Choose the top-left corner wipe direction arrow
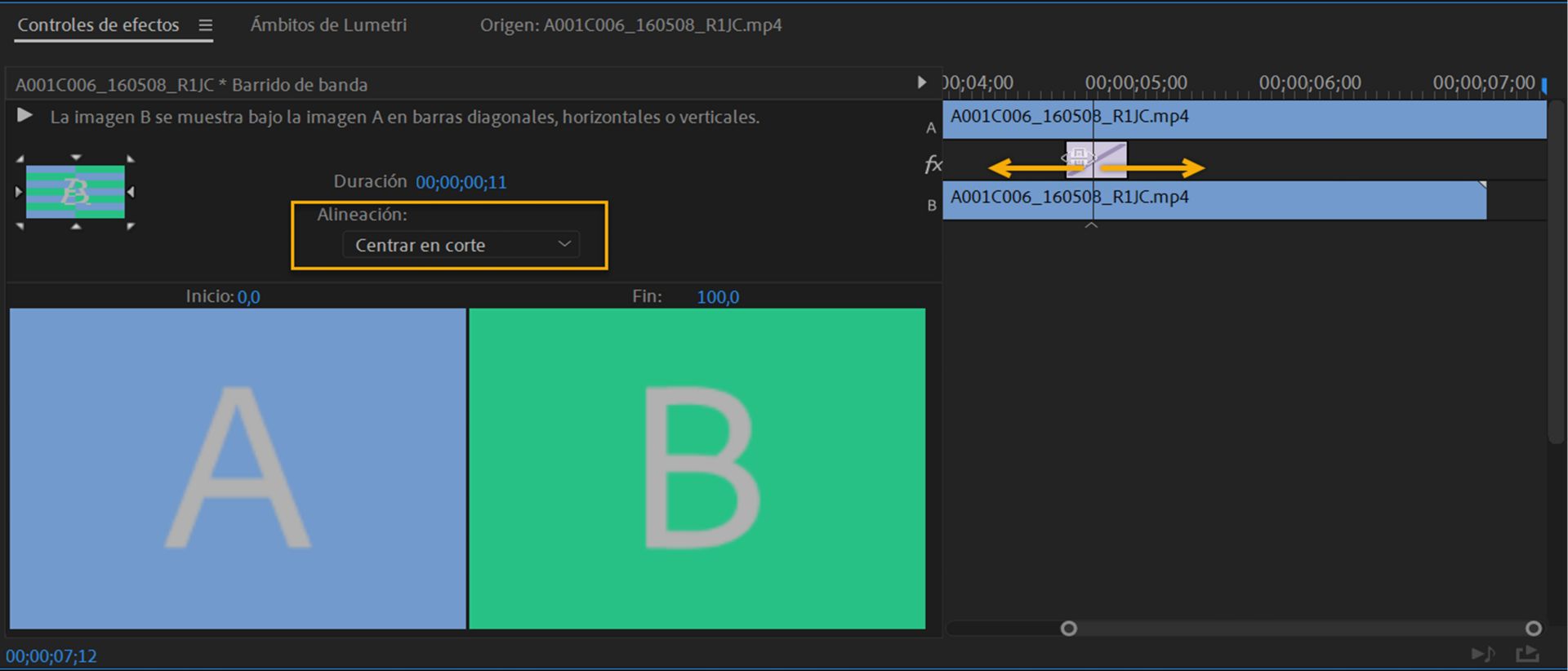Viewport: 1568px width, 671px height. point(20,158)
